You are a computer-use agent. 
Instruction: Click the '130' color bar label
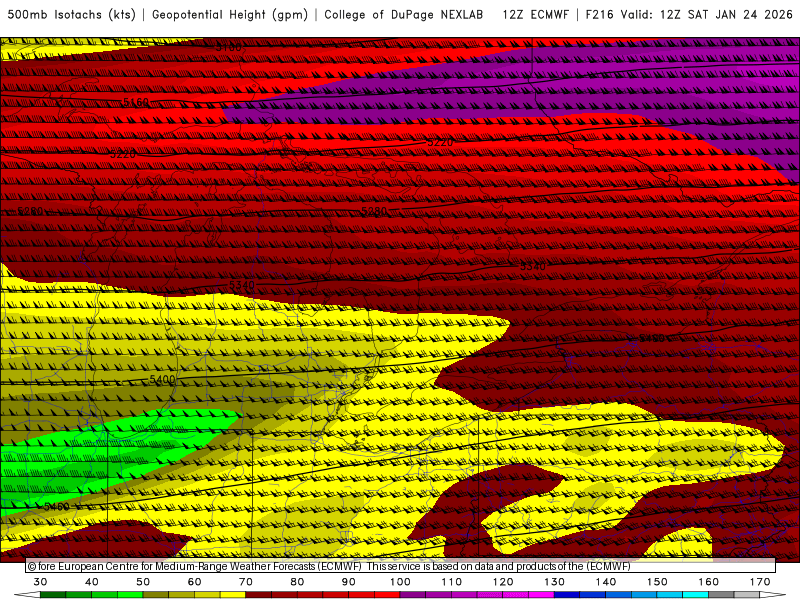(554, 582)
